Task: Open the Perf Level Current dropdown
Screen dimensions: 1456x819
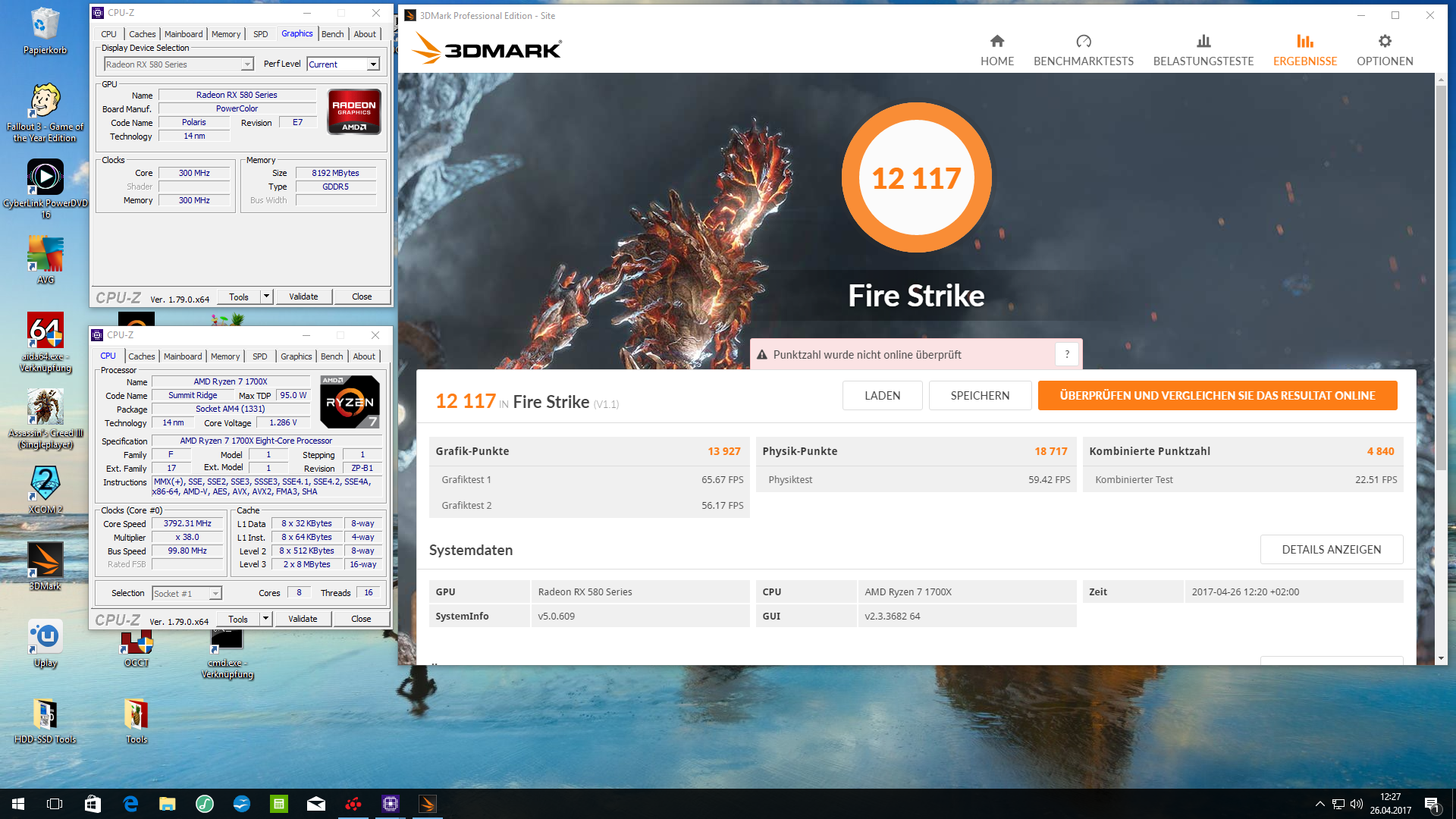Action: click(x=373, y=64)
